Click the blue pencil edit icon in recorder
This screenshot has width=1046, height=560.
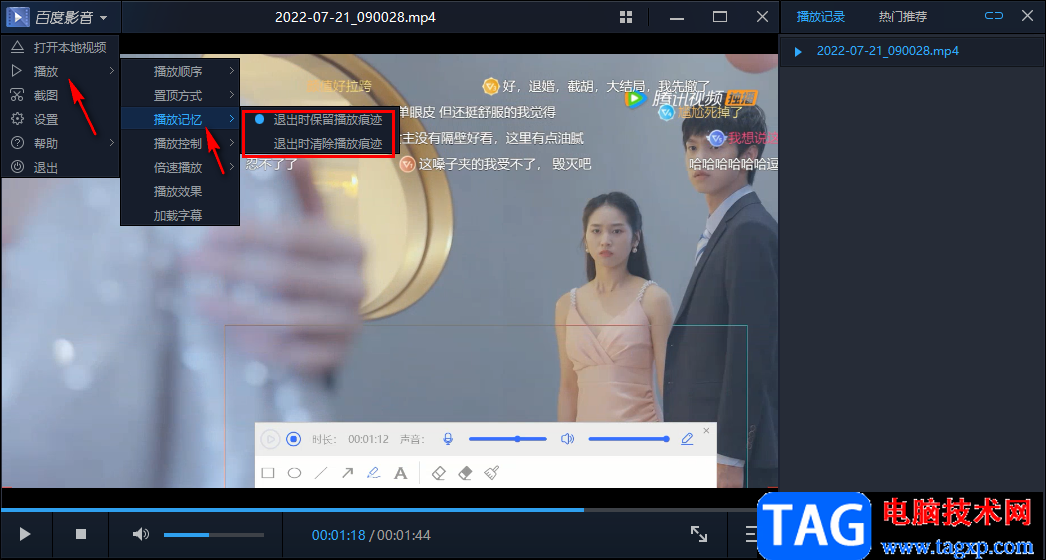coord(687,439)
